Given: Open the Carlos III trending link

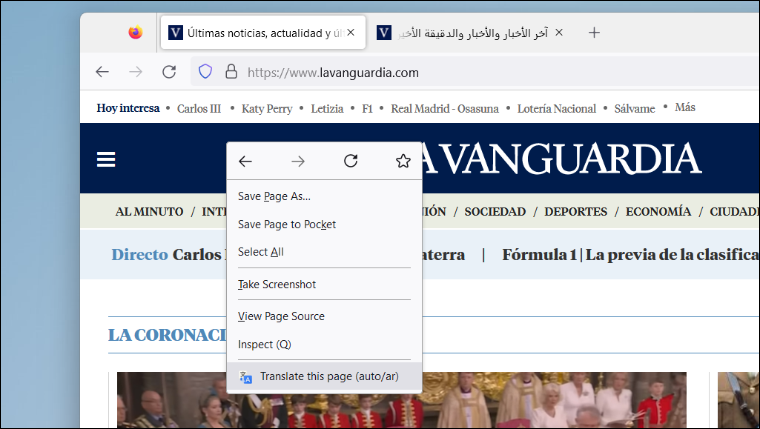Looking at the screenshot, I should click(199, 109).
